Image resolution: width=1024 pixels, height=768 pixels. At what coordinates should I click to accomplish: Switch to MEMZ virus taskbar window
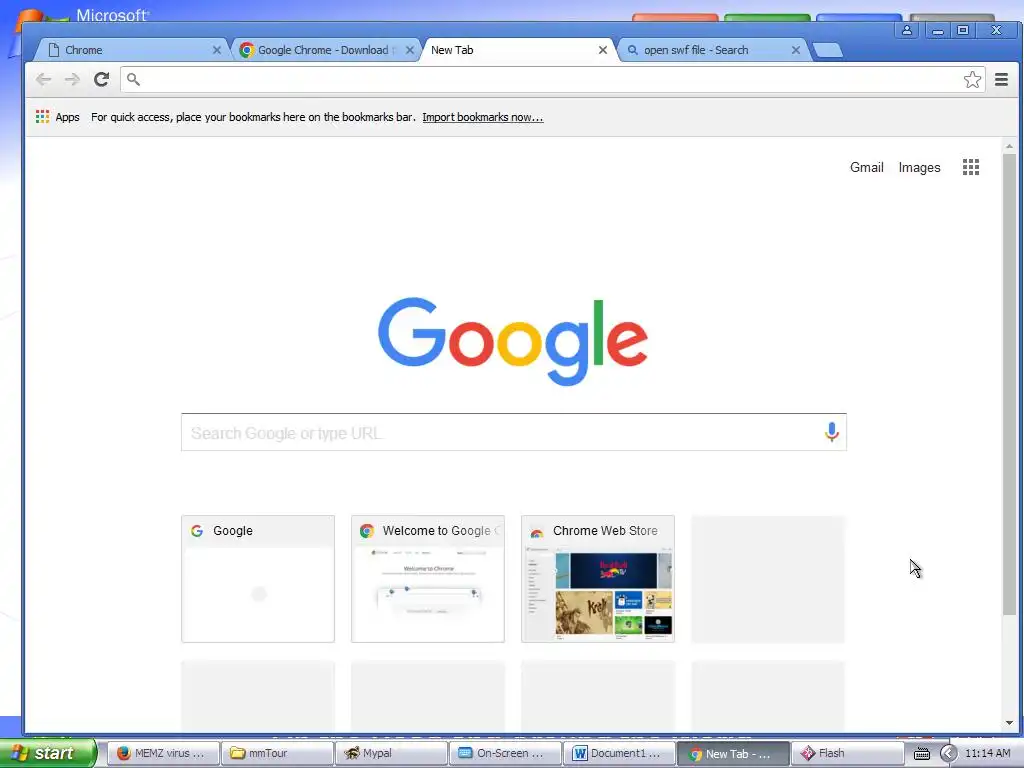(163, 754)
